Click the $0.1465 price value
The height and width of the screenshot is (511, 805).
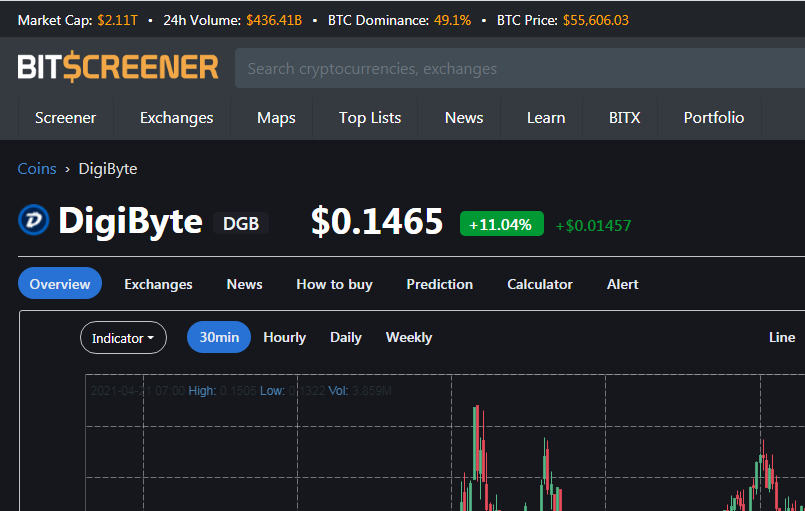(377, 221)
